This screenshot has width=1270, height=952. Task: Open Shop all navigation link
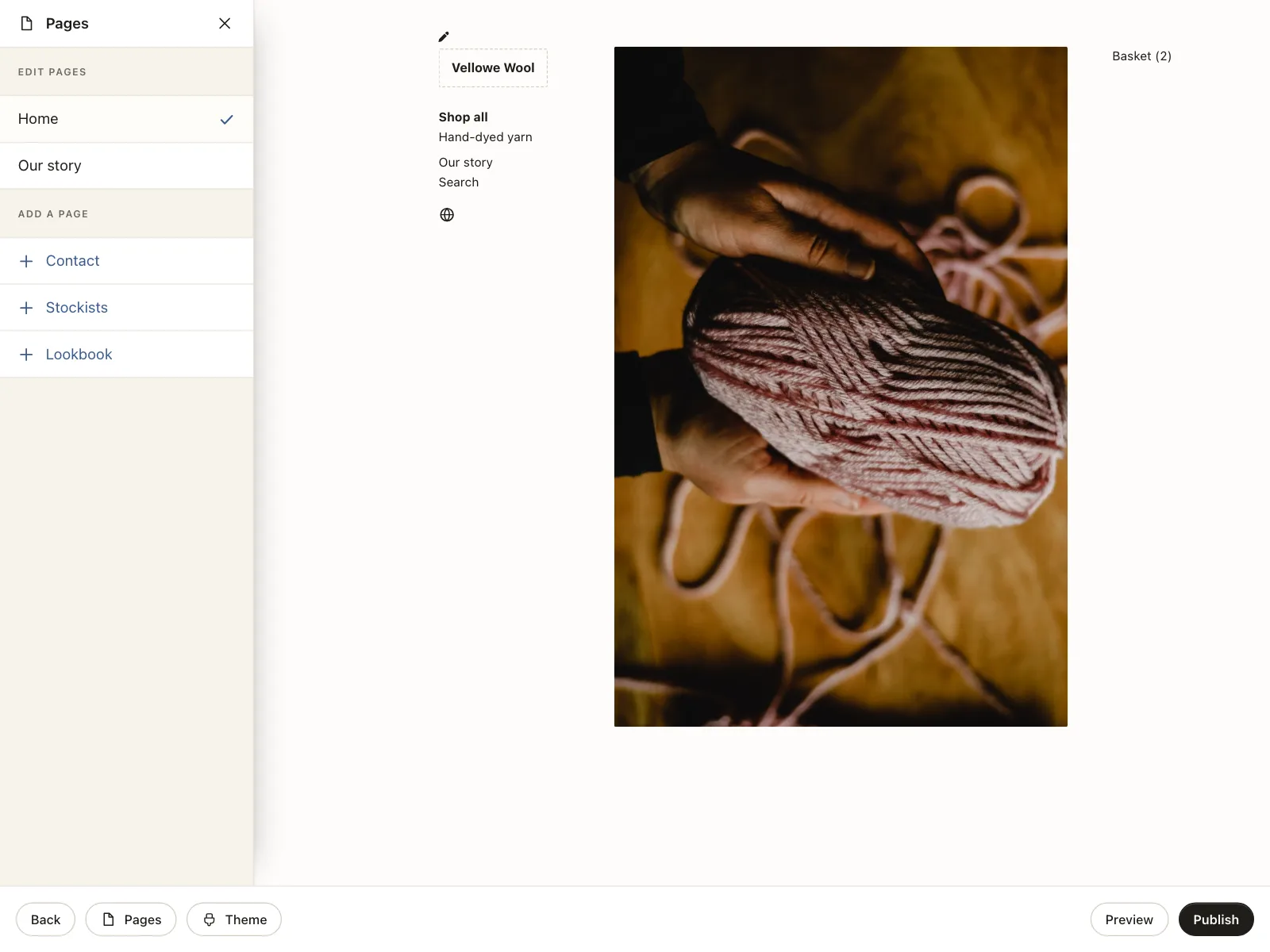pyautogui.click(x=464, y=117)
